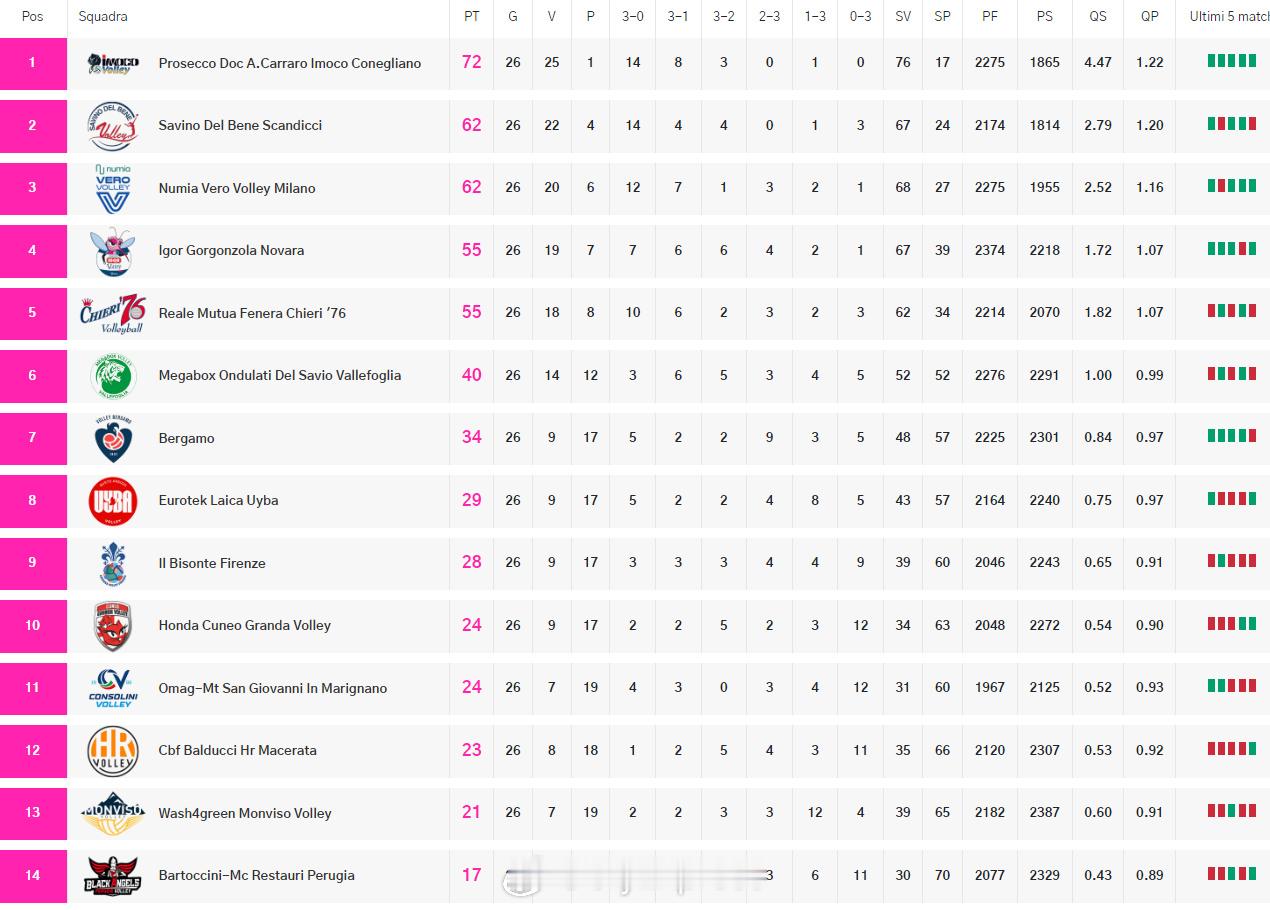Click the Megabox Vallefoglia team logo
1270x910 pixels.
click(x=113, y=375)
